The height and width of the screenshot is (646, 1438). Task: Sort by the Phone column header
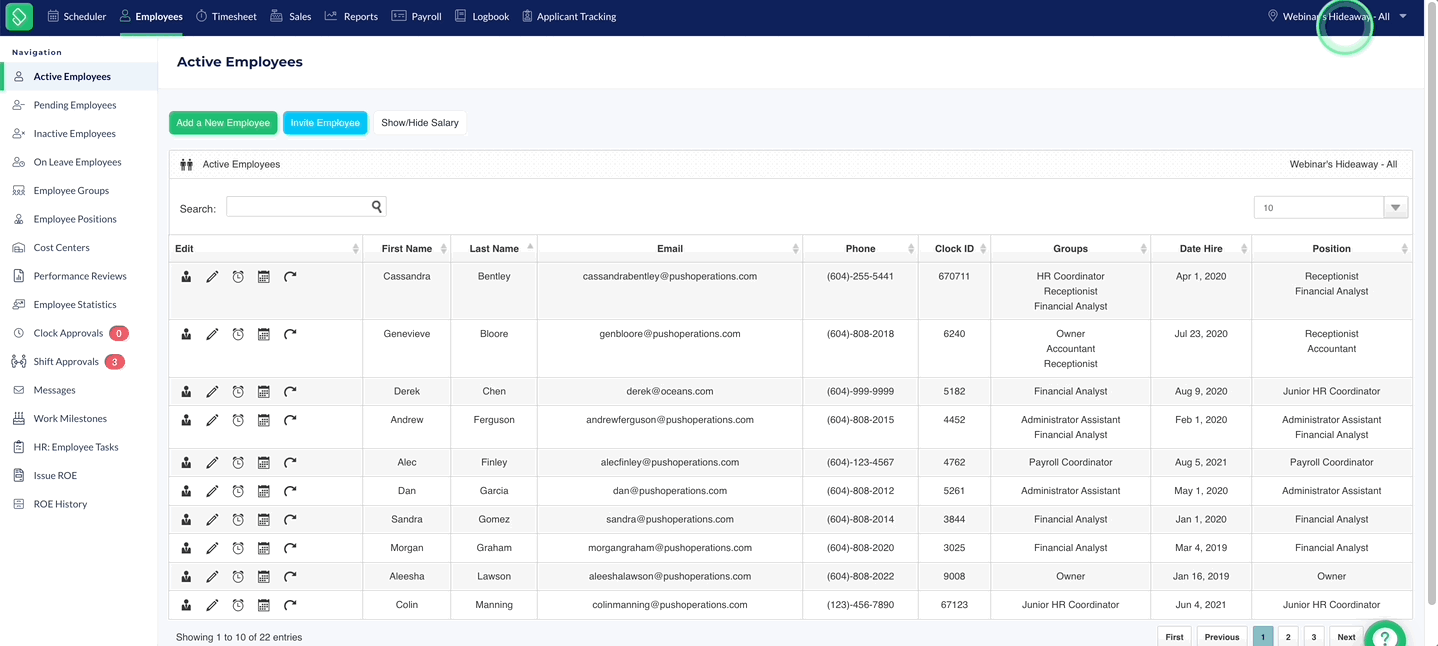click(860, 248)
